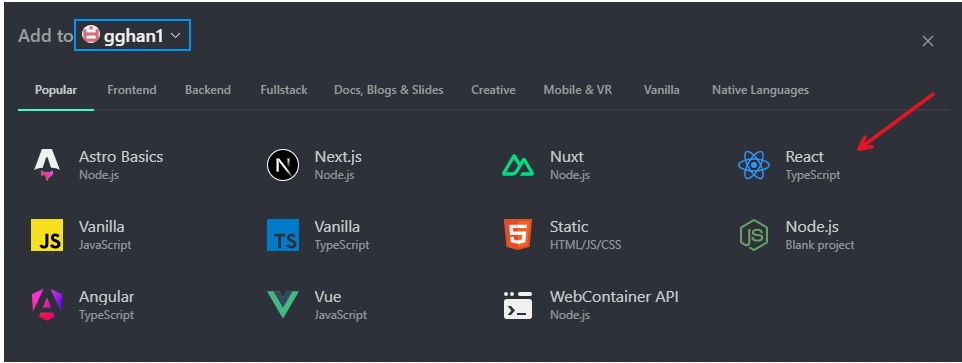Select the Vue logo icon

(283, 305)
